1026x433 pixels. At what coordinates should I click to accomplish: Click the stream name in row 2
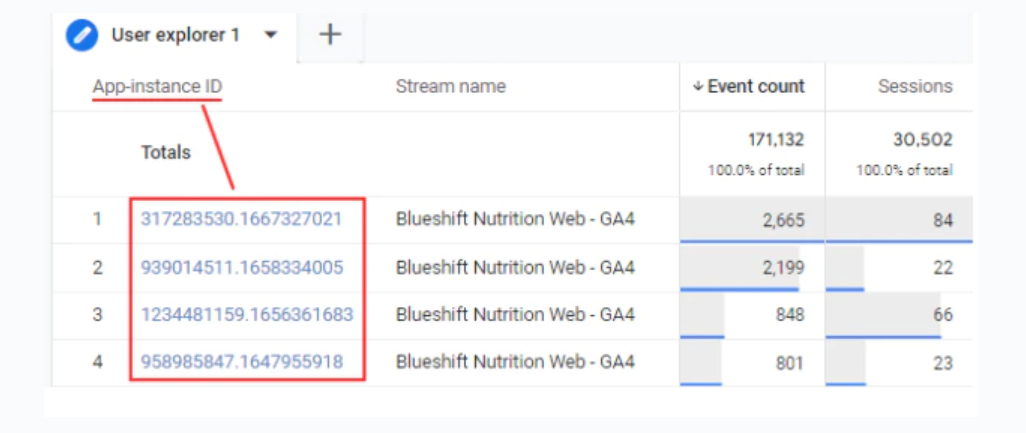pos(516,268)
